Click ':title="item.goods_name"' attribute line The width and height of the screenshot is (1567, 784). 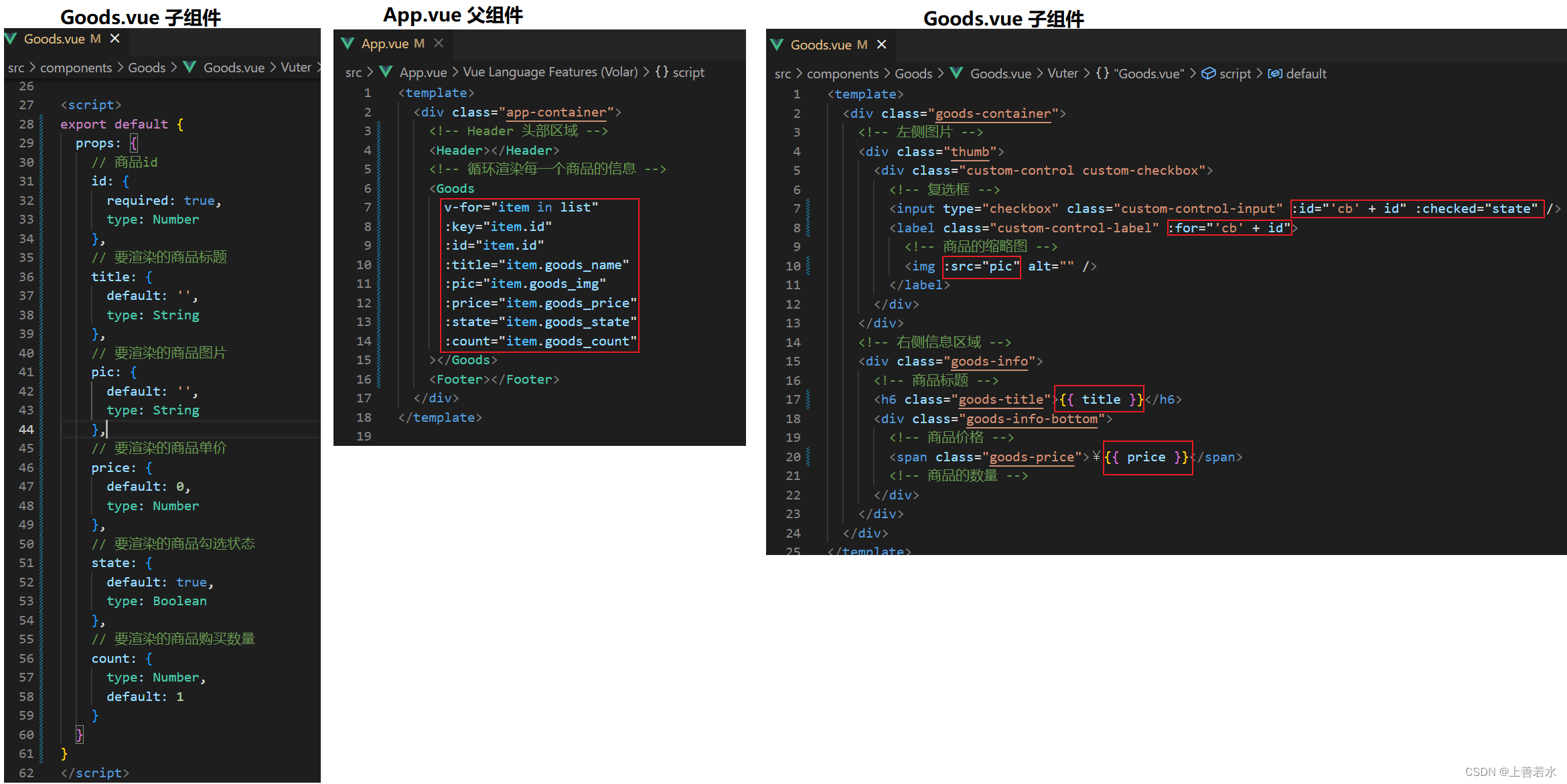(537, 264)
